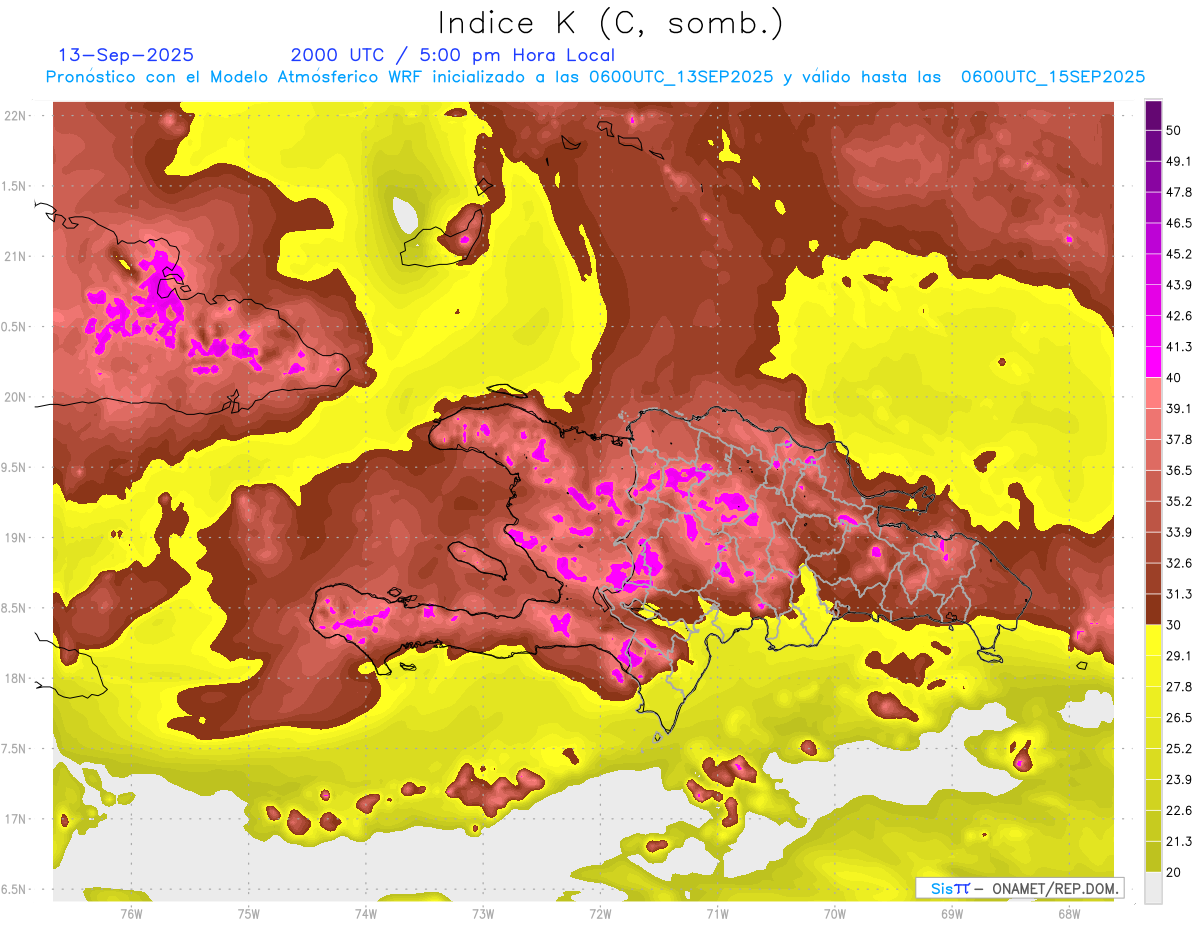1200x927 pixels.
Task: Click the dark purple top segment of the color scale
Action: (1153, 114)
